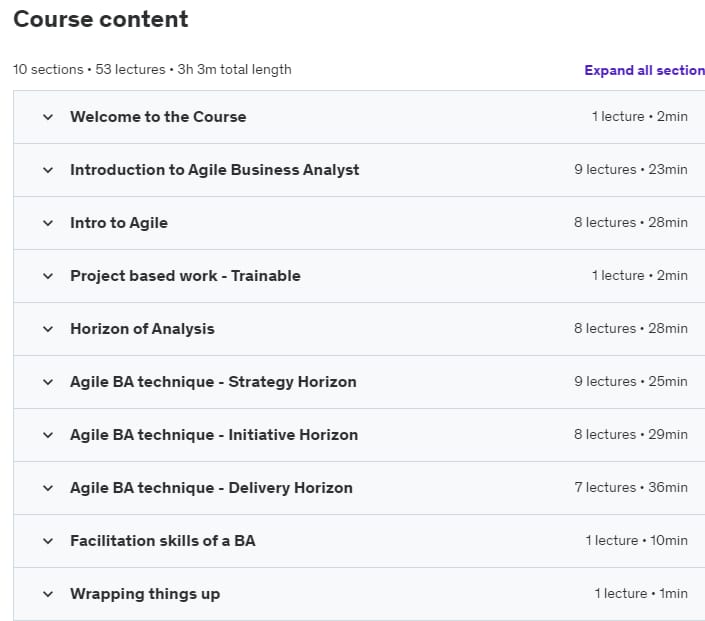Select the Intro to Agile section title
705x621 pixels.
(119, 223)
